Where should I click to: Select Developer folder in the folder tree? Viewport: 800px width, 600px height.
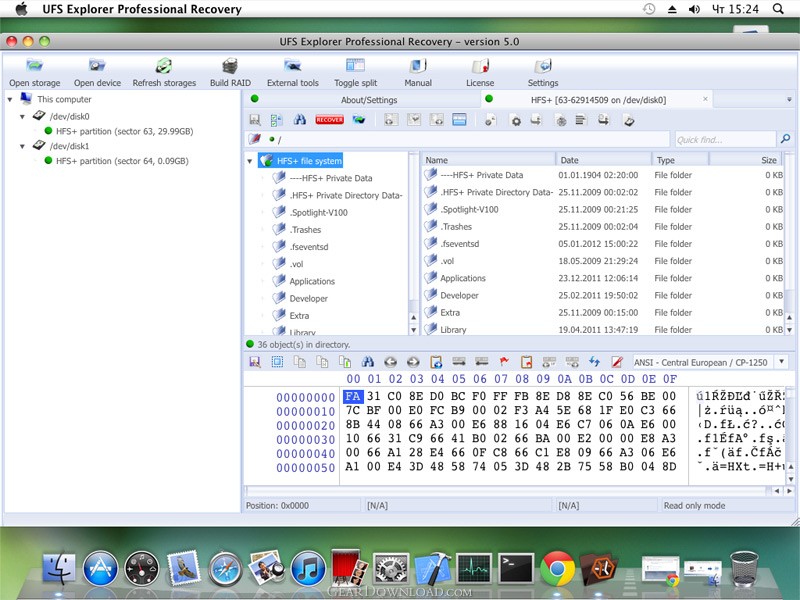tap(308, 298)
